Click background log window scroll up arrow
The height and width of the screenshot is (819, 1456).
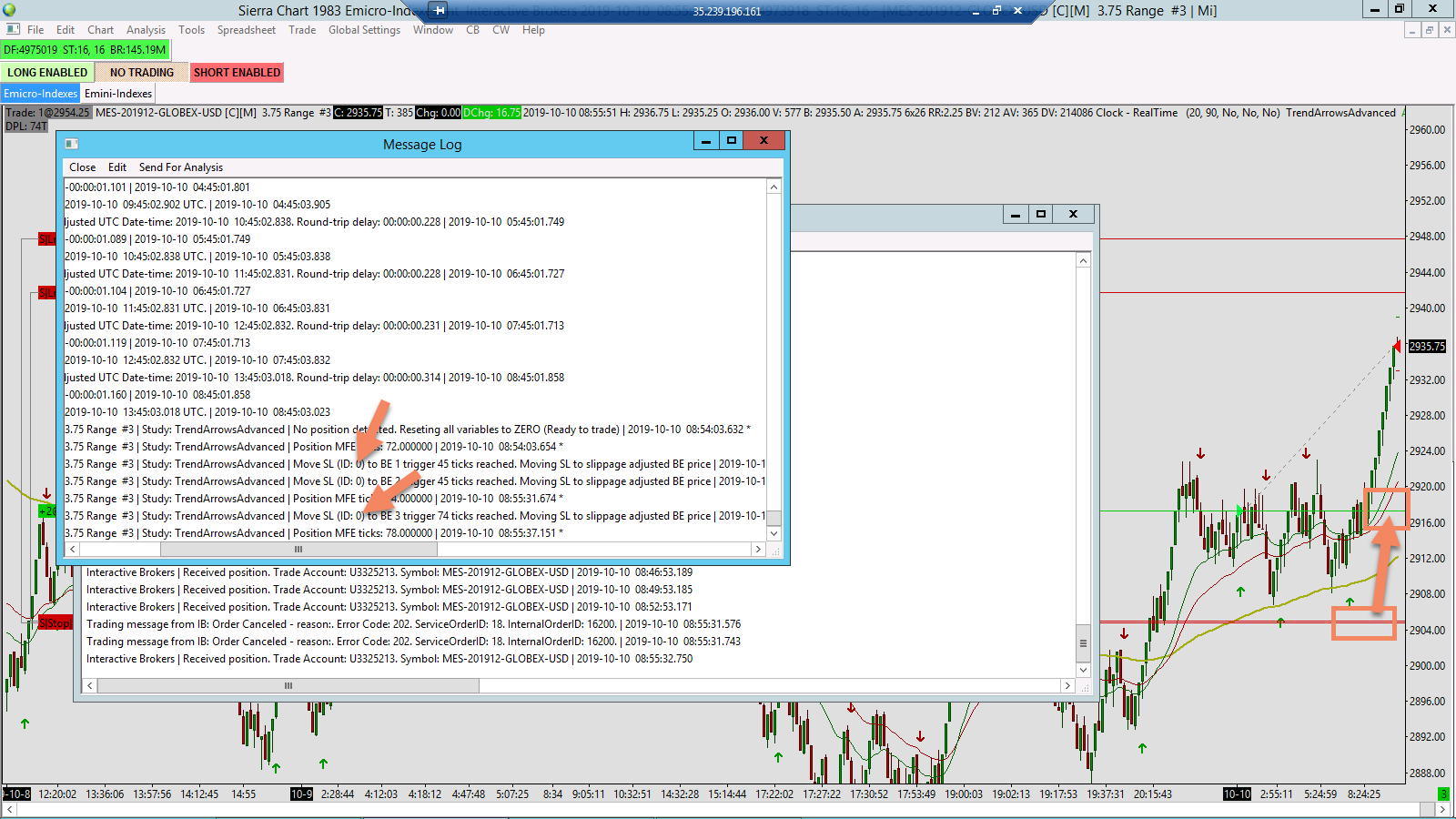(x=1083, y=261)
